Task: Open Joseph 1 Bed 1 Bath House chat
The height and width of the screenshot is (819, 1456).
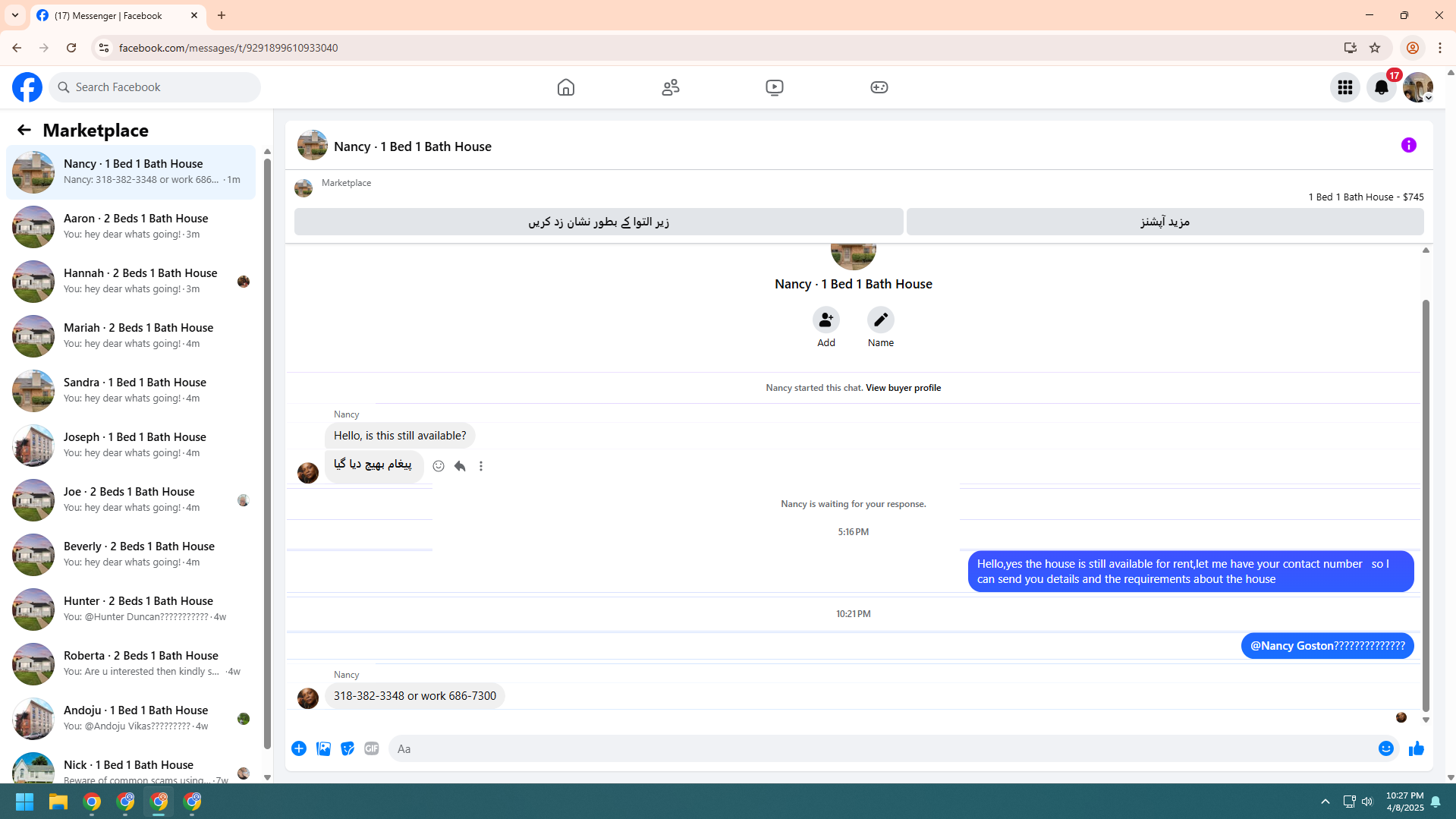Action: (131, 446)
